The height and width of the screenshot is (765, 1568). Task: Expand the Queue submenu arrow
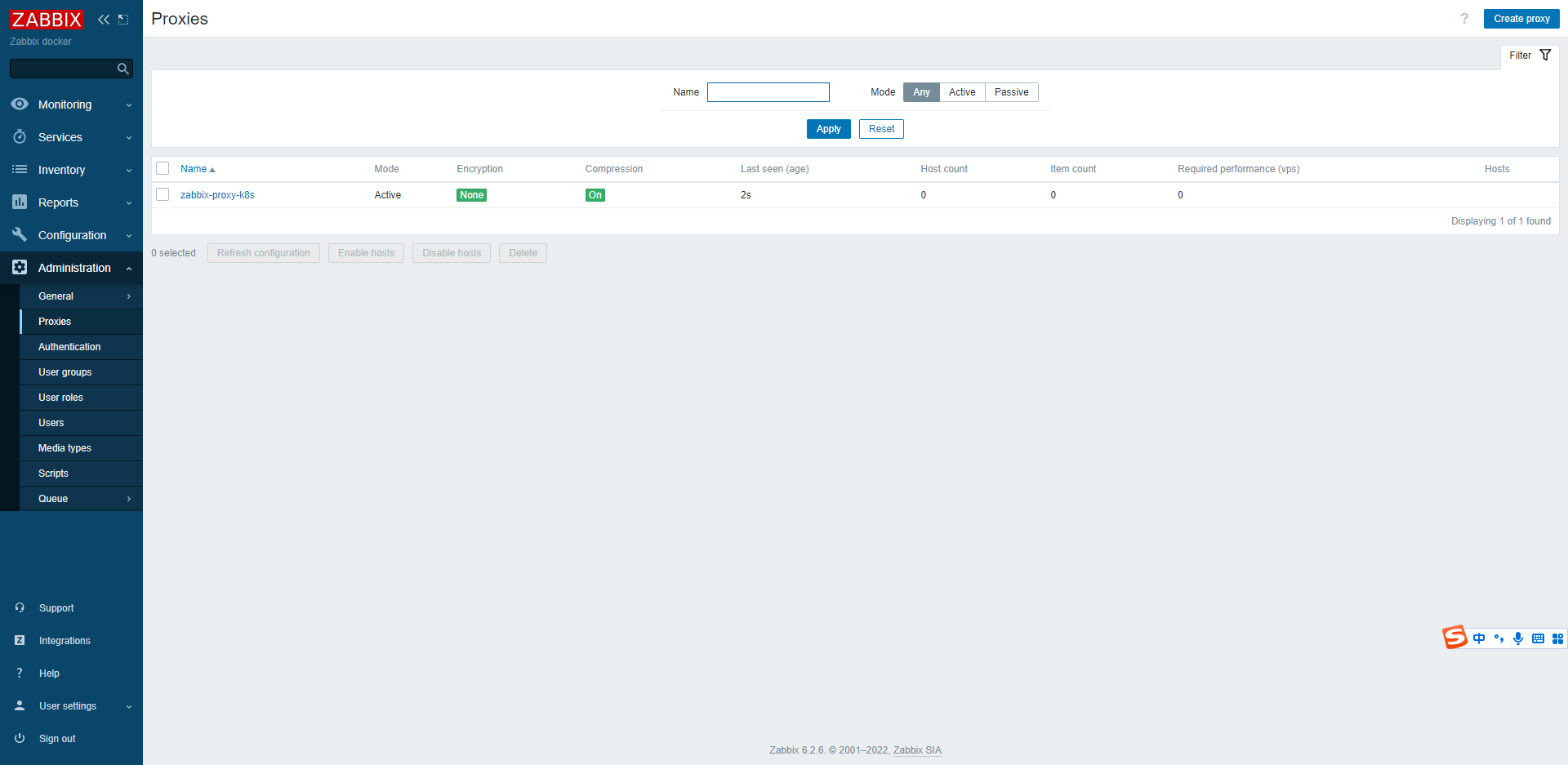point(129,499)
